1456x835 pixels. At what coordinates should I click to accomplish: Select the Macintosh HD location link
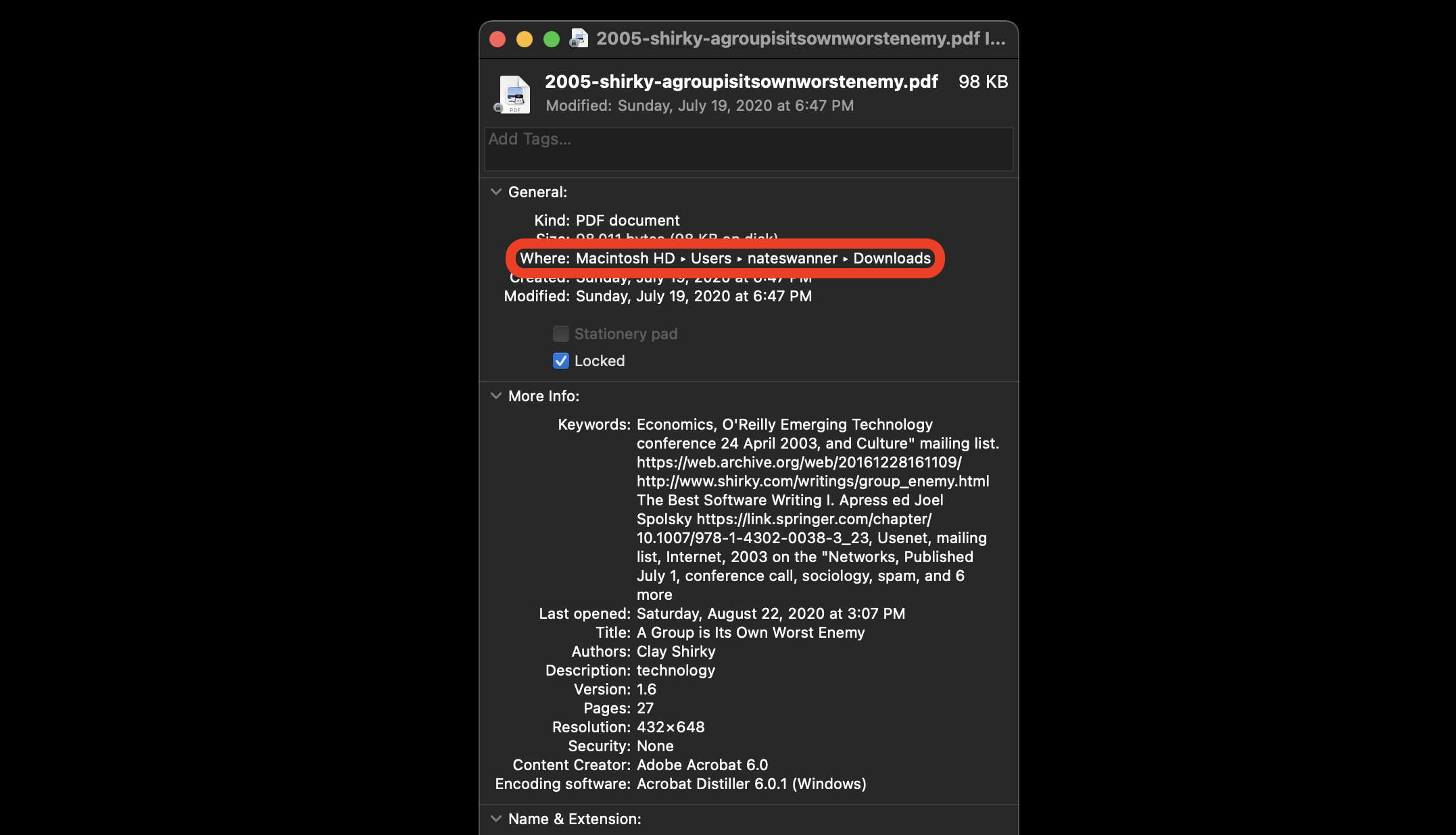[625, 258]
